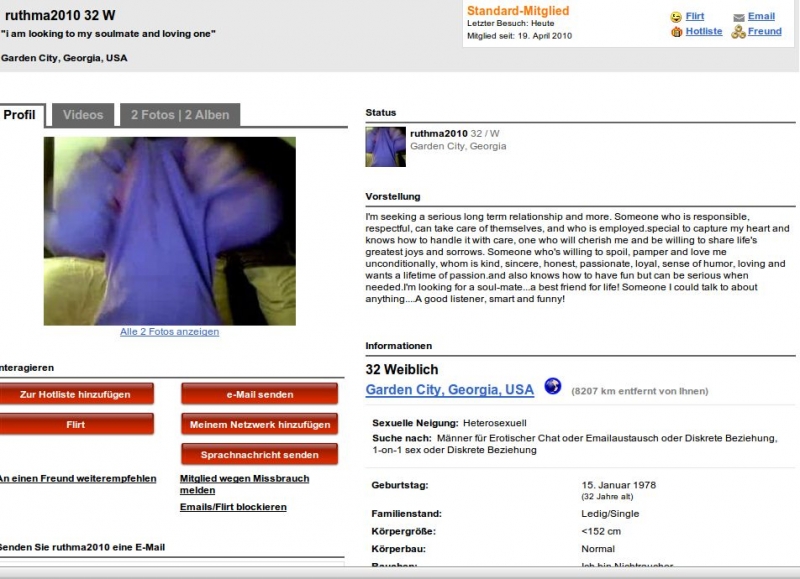Click the Freund people icon

738,32
